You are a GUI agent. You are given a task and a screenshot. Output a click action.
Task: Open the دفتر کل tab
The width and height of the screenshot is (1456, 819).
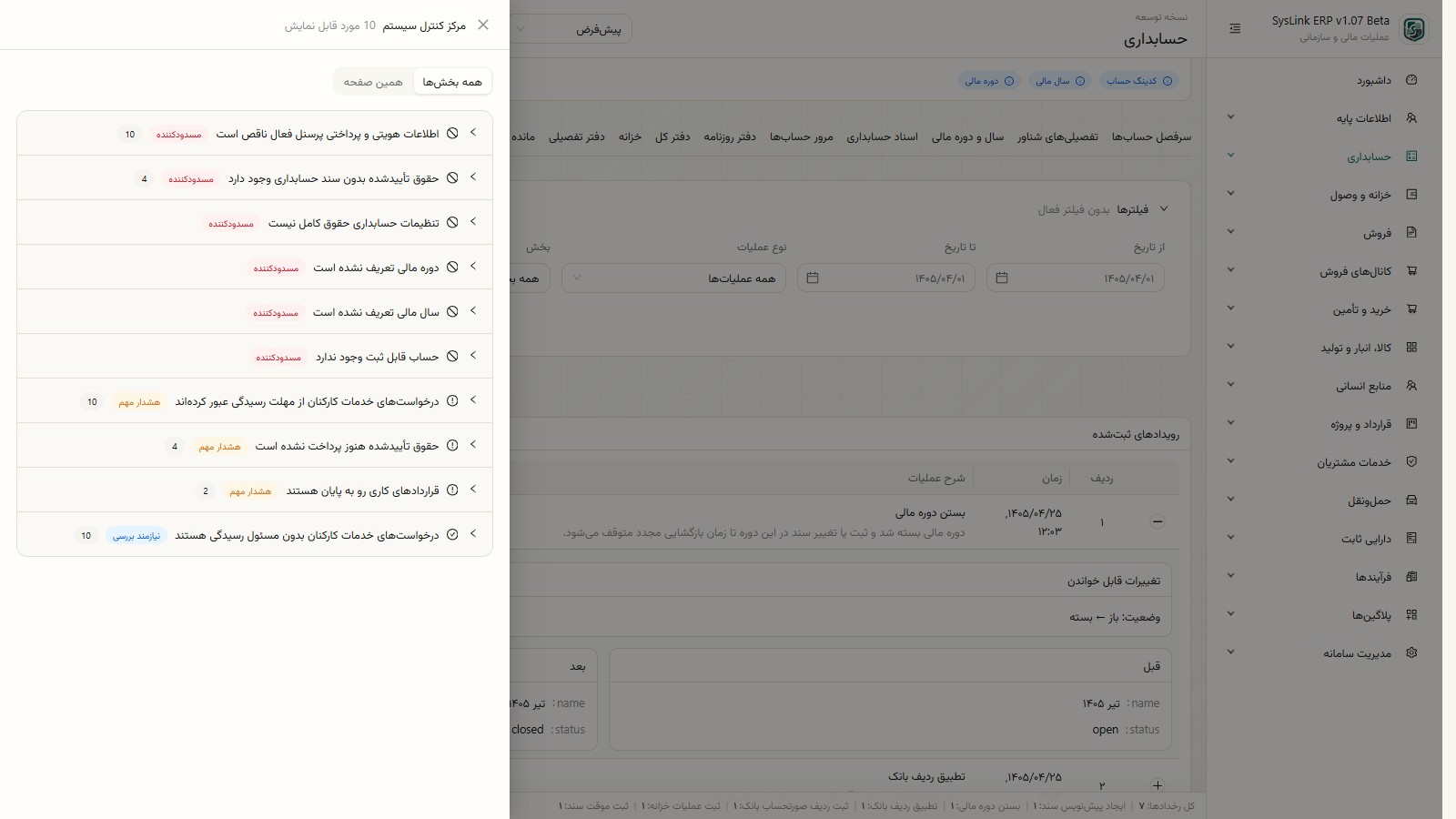click(672, 136)
